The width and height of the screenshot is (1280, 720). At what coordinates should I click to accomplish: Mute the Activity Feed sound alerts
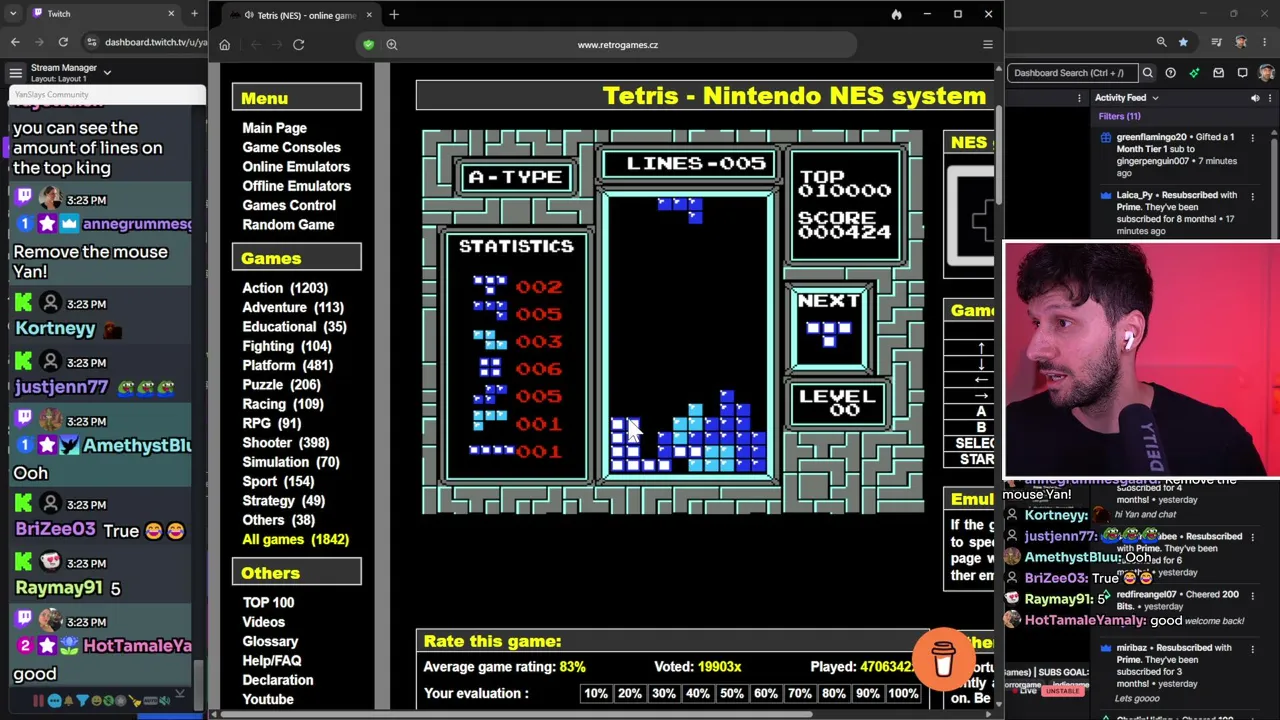click(x=1255, y=98)
